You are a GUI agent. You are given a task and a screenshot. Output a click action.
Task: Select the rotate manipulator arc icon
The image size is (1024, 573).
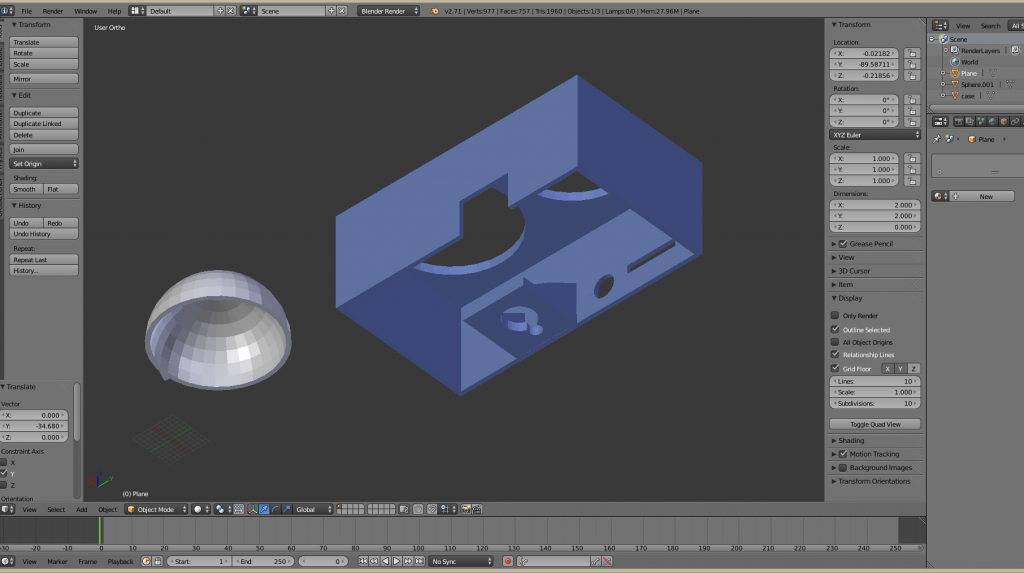tap(275, 509)
